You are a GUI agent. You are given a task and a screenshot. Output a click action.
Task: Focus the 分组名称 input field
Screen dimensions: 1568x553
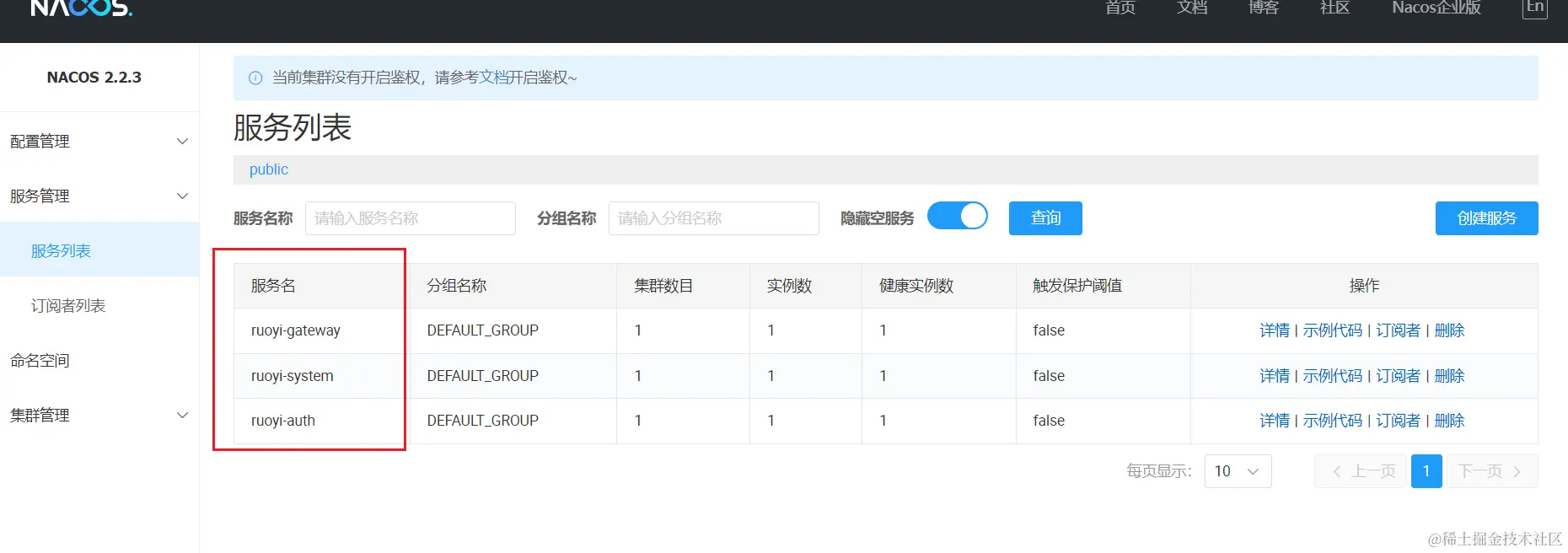point(714,218)
